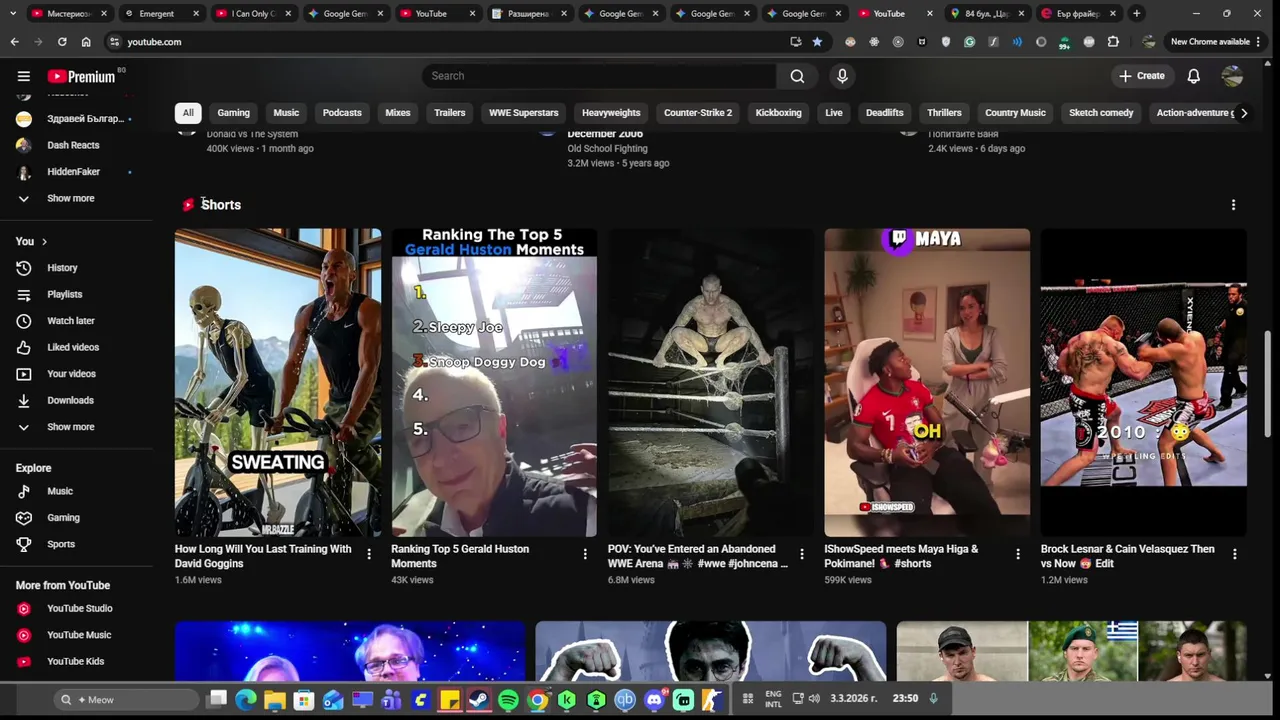Select the All filter chip
1280x720 pixels.
(x=187, y=113)
